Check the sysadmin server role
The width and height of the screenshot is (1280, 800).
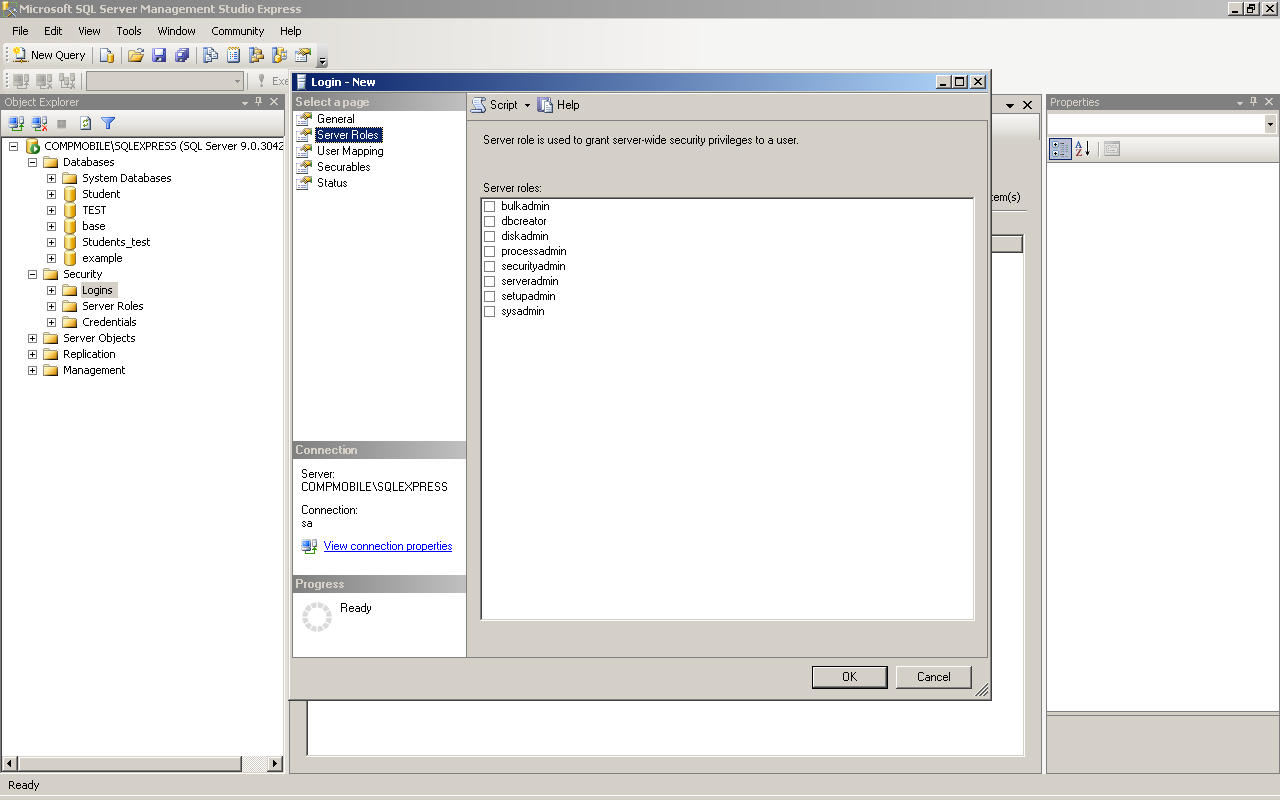(x=490, y=311)
